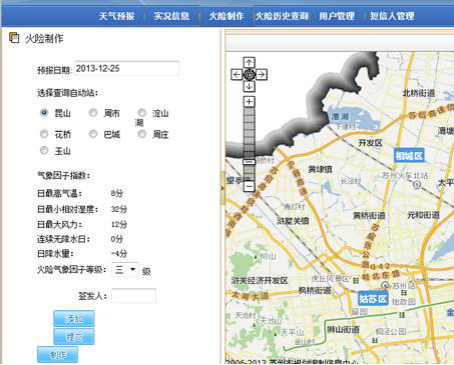Open the 火险气象因子等级 dropdown
Viewport: 454px width, 365px height.
click(125, 269)
